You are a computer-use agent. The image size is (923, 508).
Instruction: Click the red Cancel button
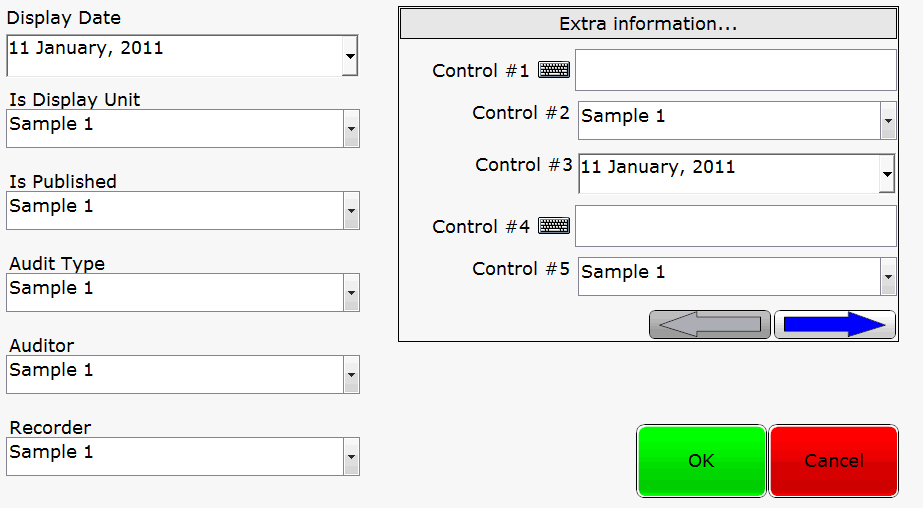tap(834, 461)
